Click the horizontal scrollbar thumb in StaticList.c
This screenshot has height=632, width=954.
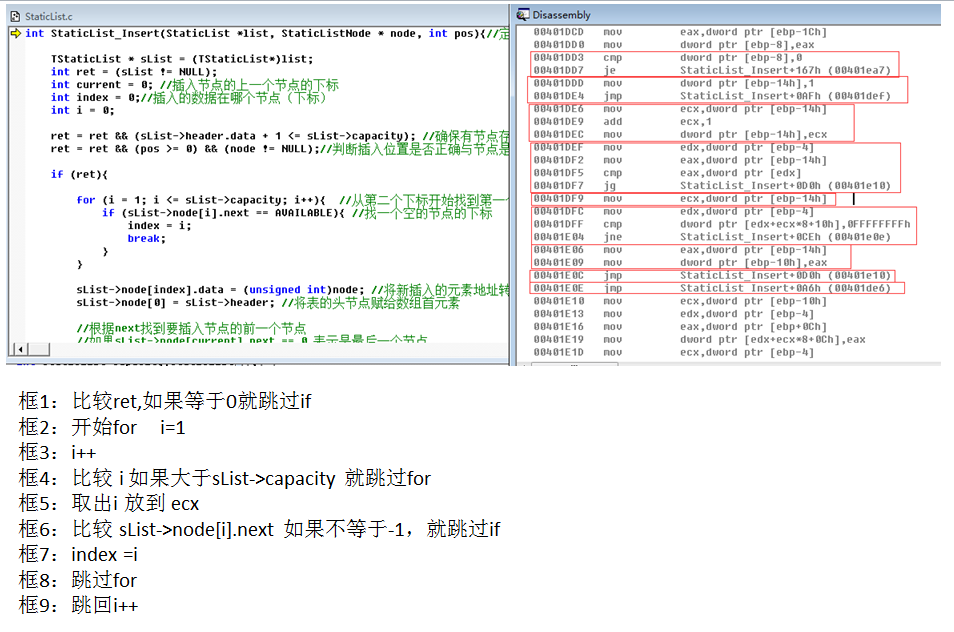pos(39,349)
